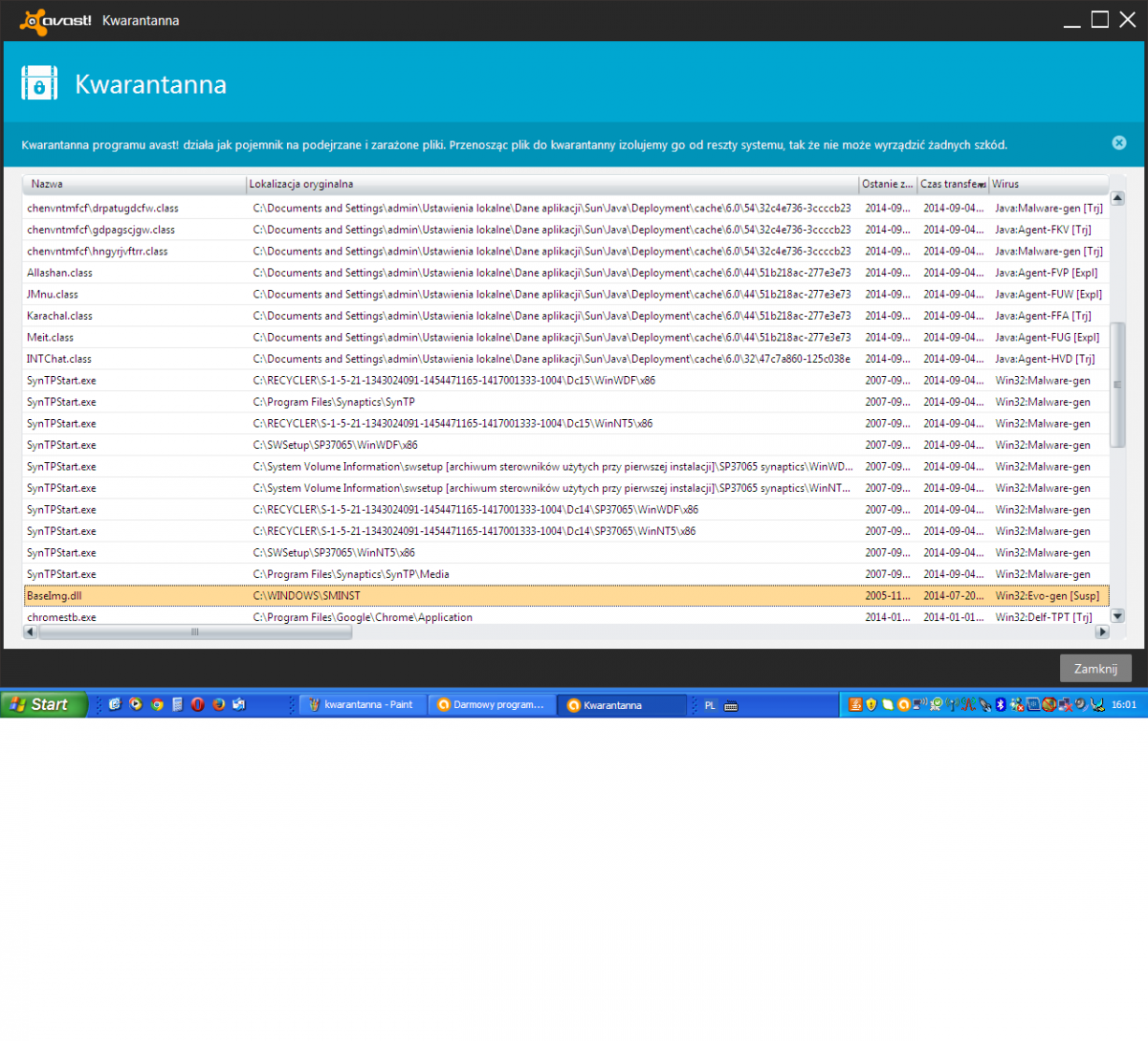The image size is (1148, 1041).
Task: Select the JMnu.class row
Action: [566, 294]
